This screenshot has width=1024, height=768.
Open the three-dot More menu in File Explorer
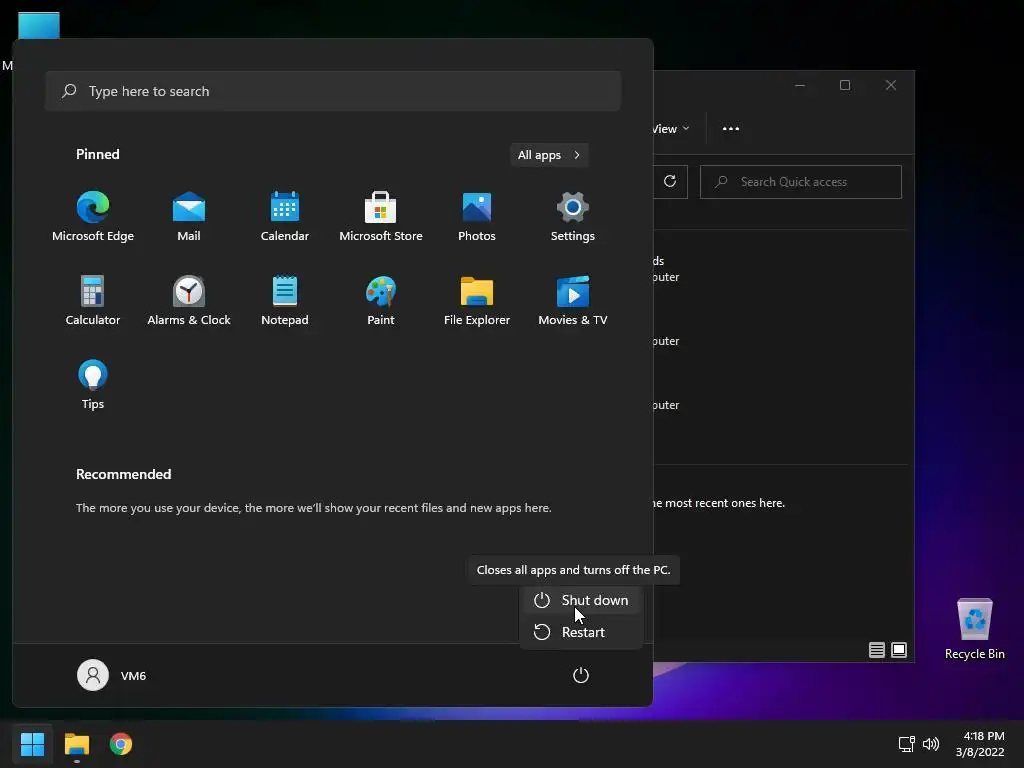pyautogui.click(x=731, y=129)
